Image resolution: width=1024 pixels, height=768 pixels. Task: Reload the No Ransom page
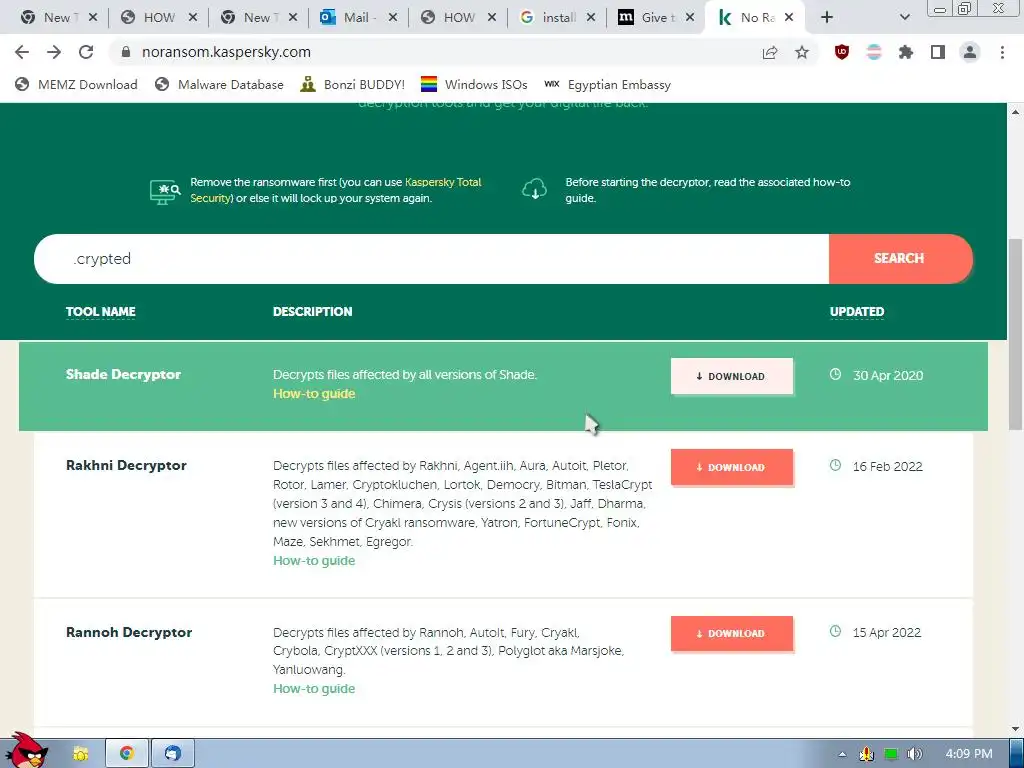[x=86, y=52]
